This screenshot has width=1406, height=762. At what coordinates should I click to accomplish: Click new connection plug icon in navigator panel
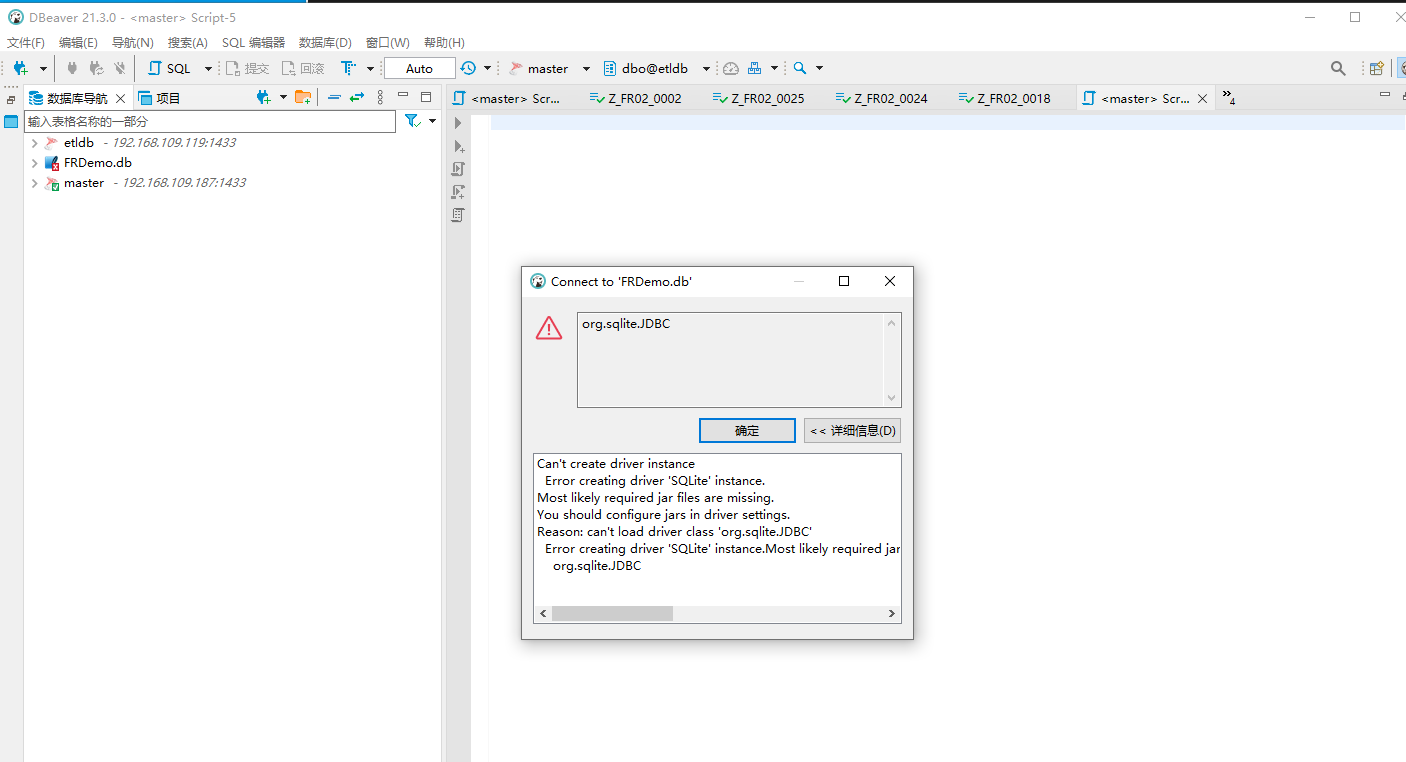coord(263,97)
